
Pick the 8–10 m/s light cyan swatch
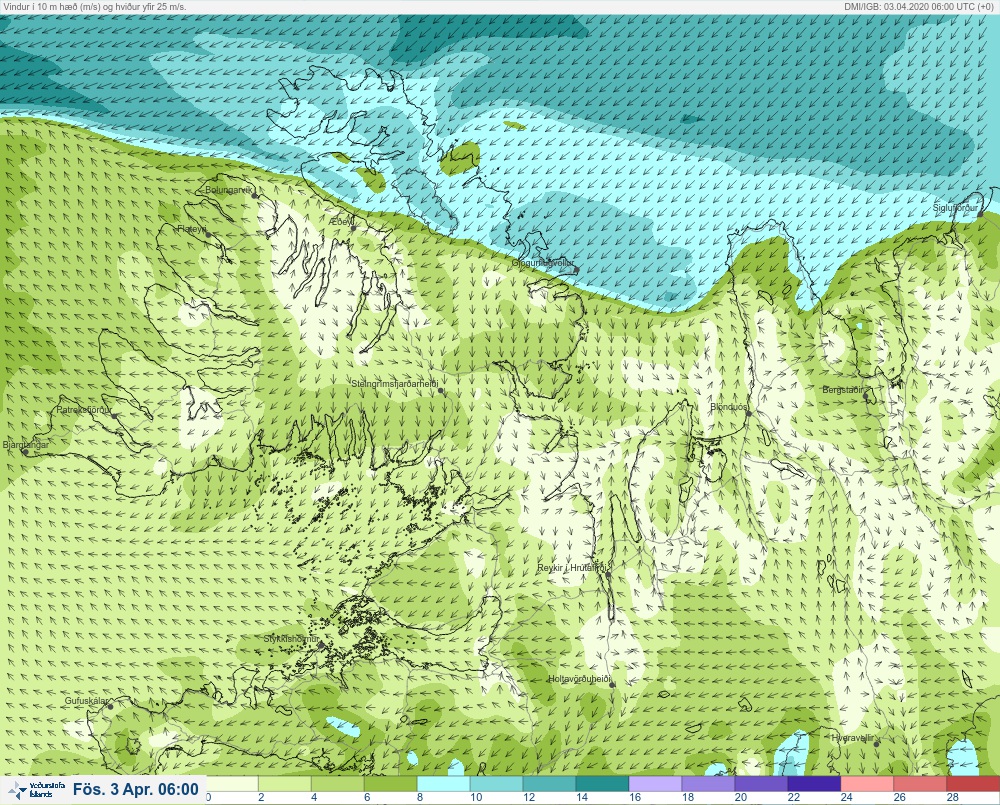(443, 783)
